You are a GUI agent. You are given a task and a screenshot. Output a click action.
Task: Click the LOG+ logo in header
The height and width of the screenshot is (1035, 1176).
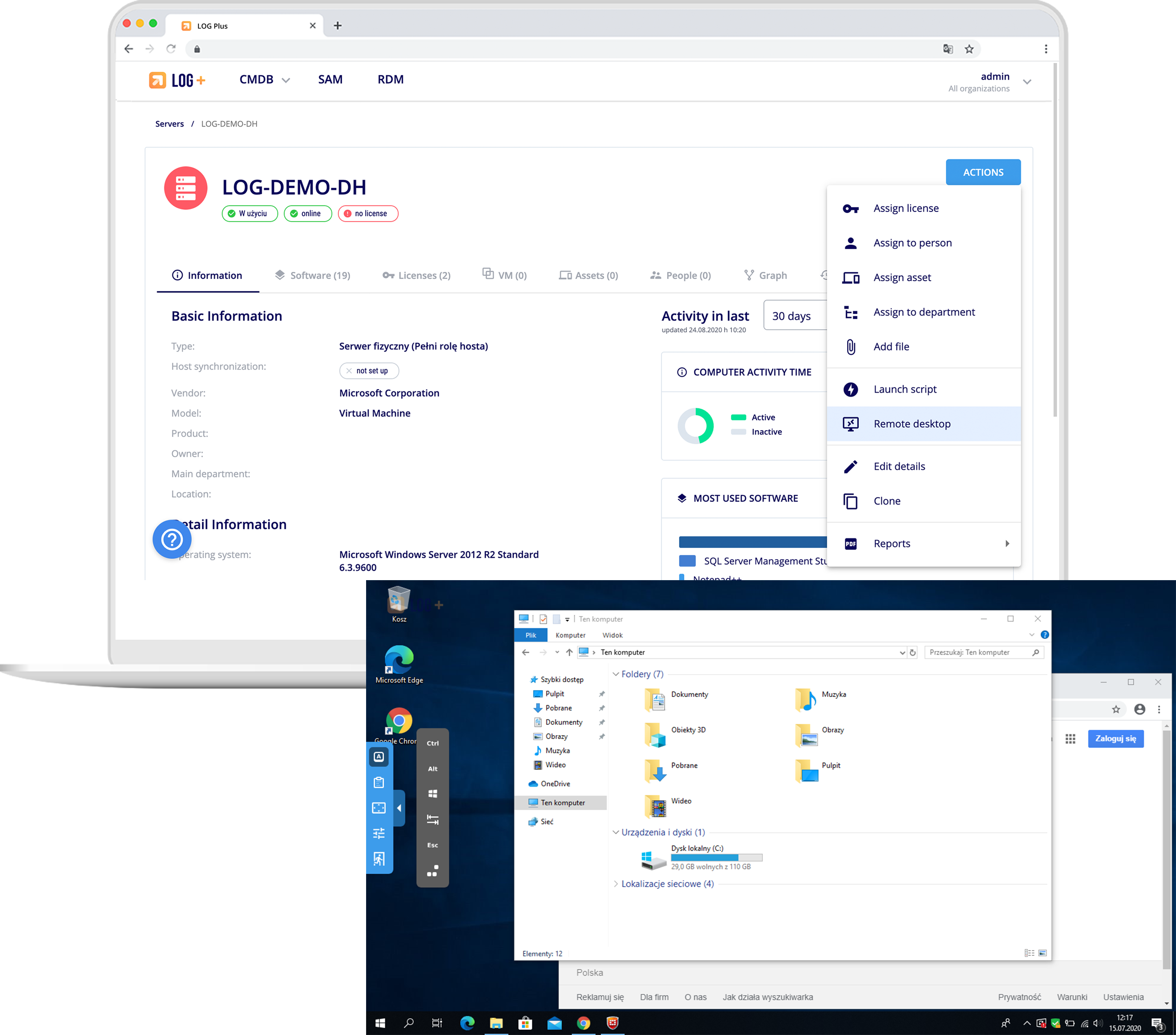(177, 80)
